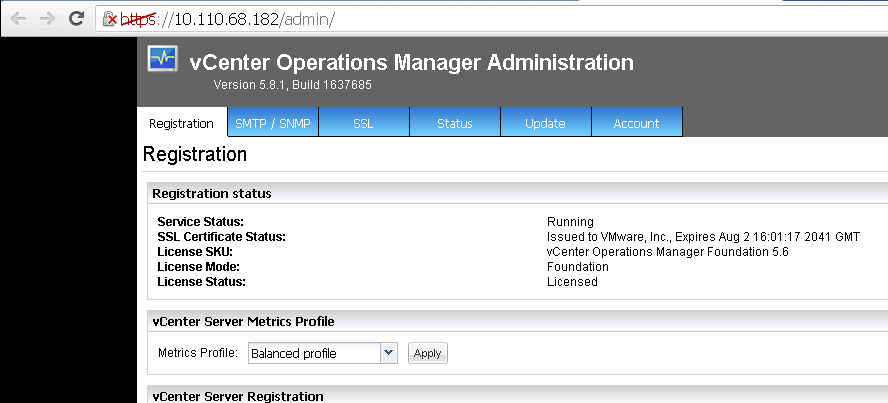Image resolution: width=888 pixels, height=403 pixels.
Task: Focus the address bar showing 10.110.68.182/admin/
Action: (400, 19)
